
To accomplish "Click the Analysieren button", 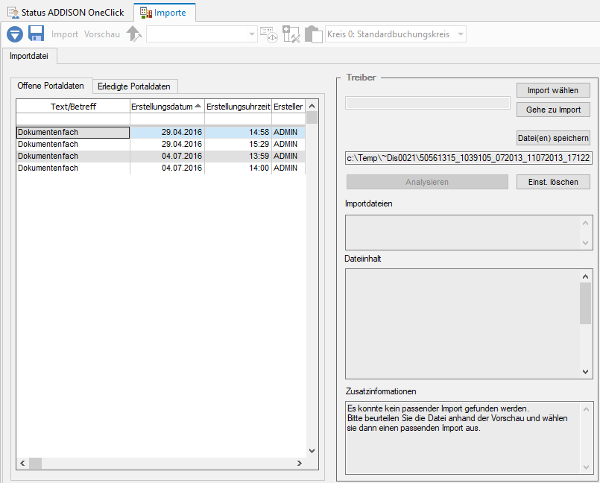I will [x=427, y=182].
